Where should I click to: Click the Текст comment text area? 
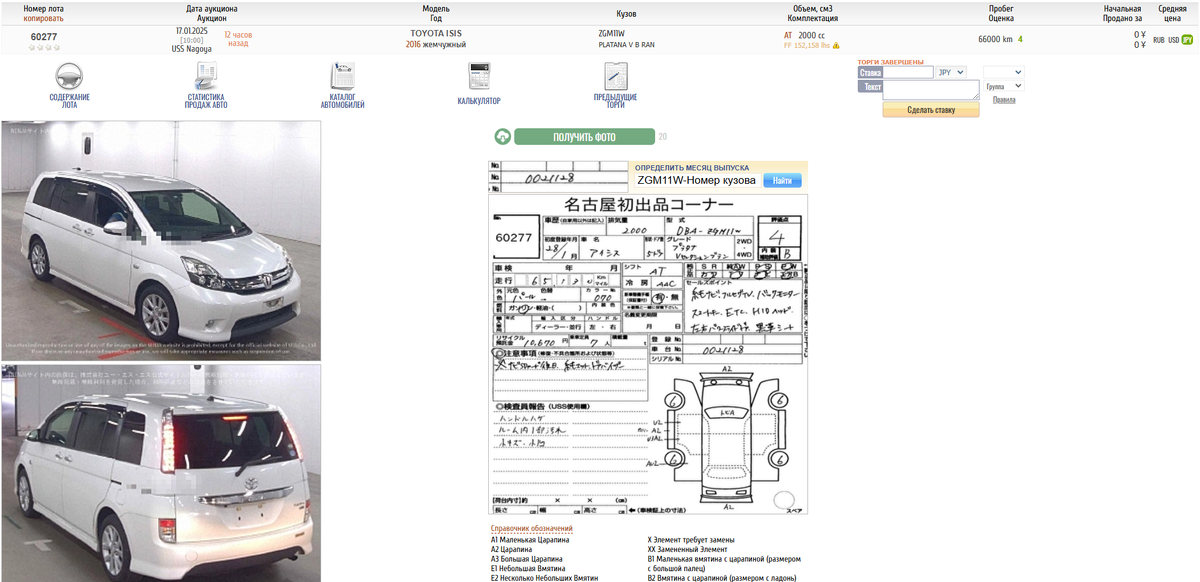click(931, 90)
